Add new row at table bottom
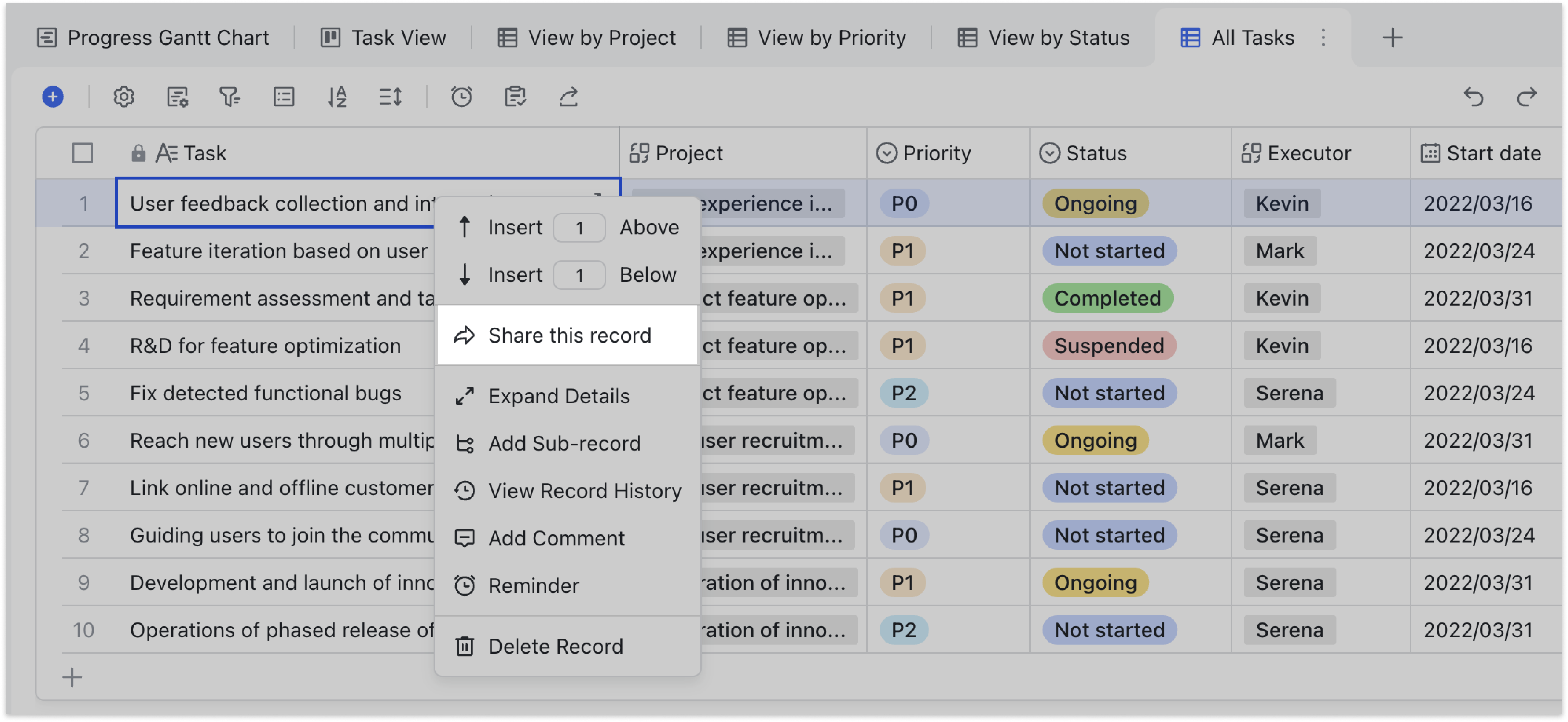 [x=72, y=678]
